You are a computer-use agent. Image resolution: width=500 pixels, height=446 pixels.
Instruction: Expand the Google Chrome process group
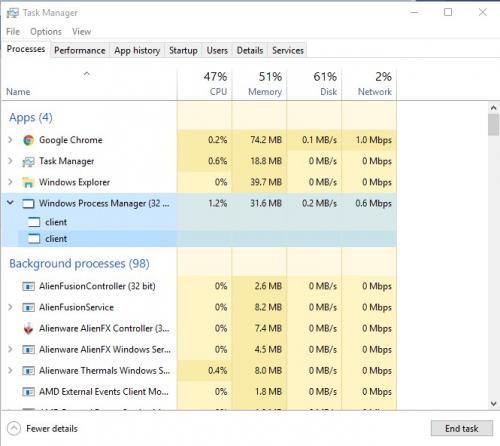(x=10, y=140)
